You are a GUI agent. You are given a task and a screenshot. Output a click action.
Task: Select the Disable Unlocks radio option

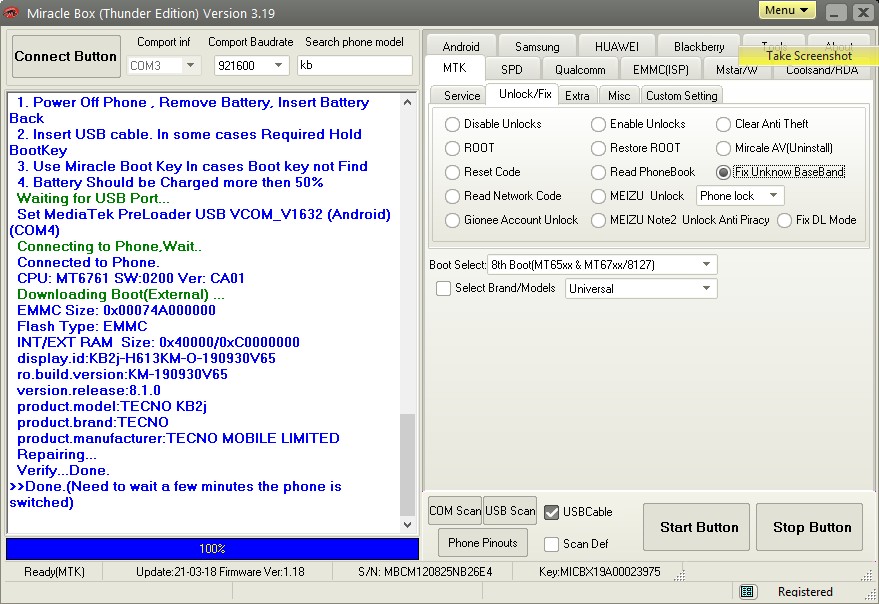452,124
